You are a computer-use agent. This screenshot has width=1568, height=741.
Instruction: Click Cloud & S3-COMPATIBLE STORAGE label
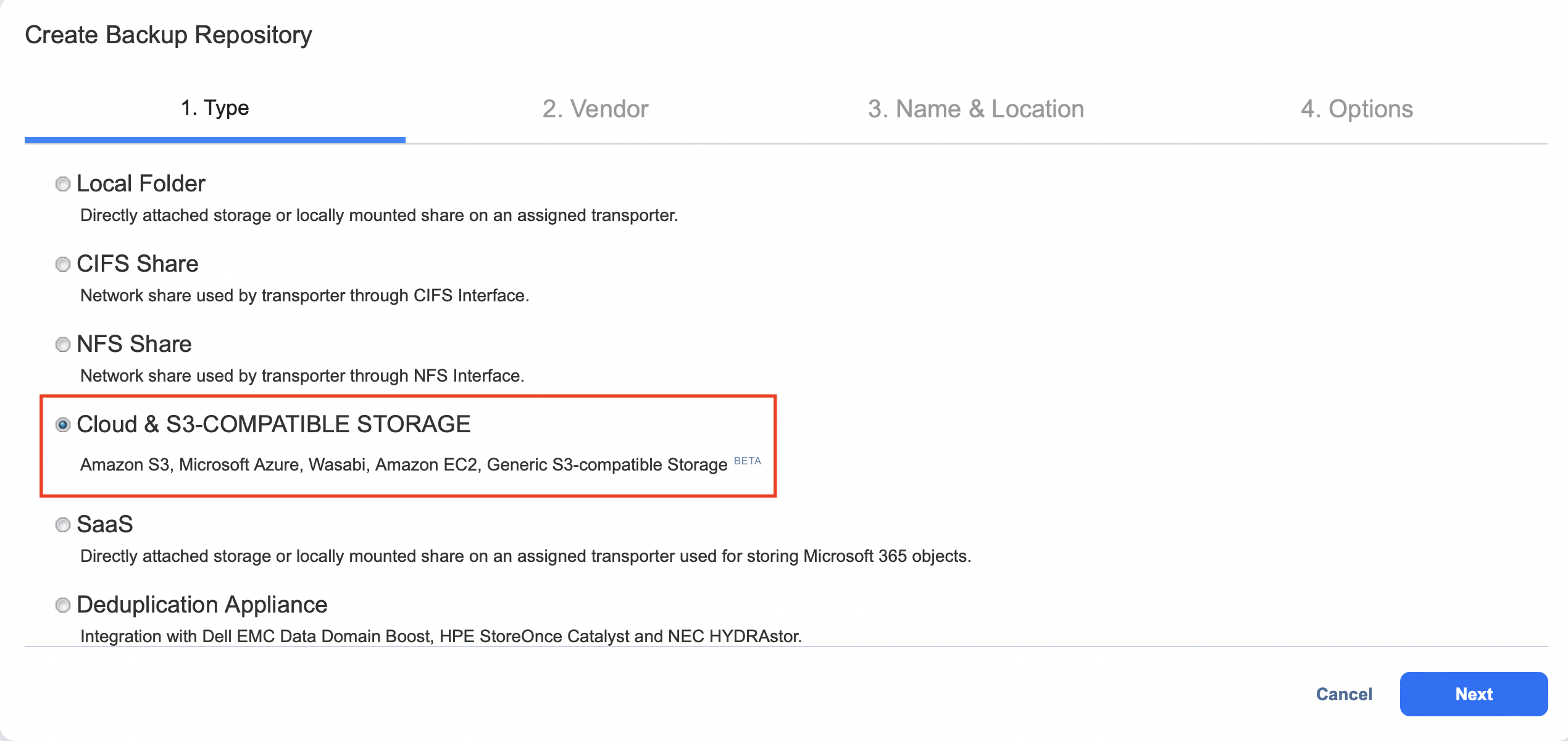point(273,425)
